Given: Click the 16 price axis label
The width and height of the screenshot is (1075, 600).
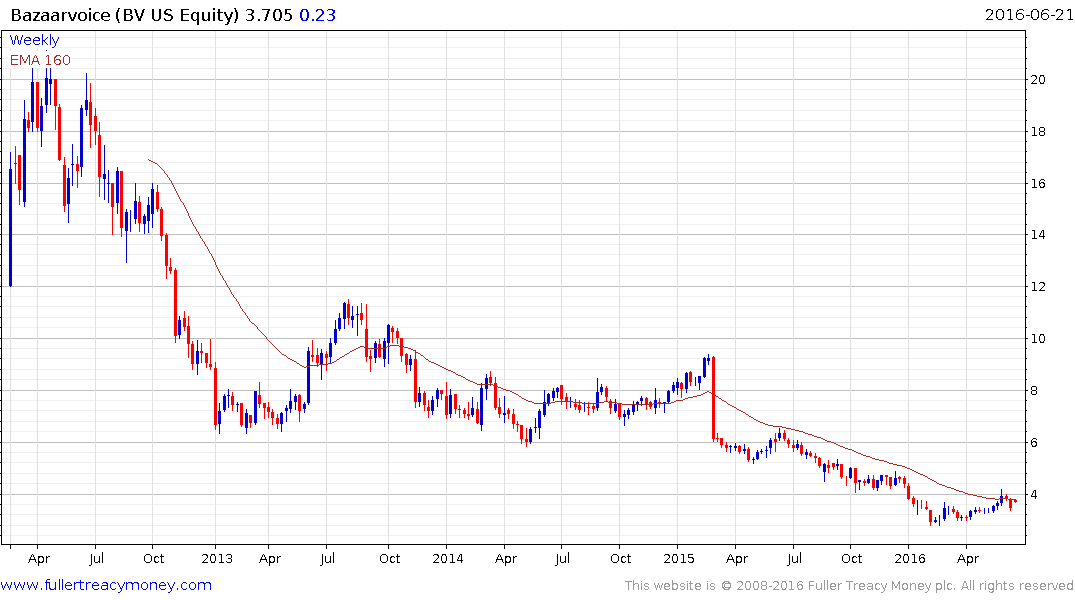Looking at the screenshot, I should [1038, 184].
